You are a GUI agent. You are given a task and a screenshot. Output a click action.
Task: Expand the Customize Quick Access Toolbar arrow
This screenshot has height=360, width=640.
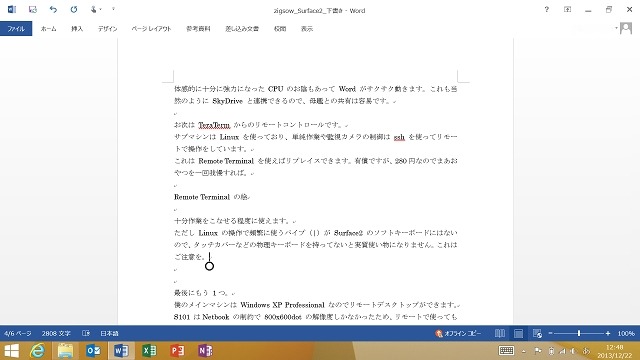click(113, 9)
